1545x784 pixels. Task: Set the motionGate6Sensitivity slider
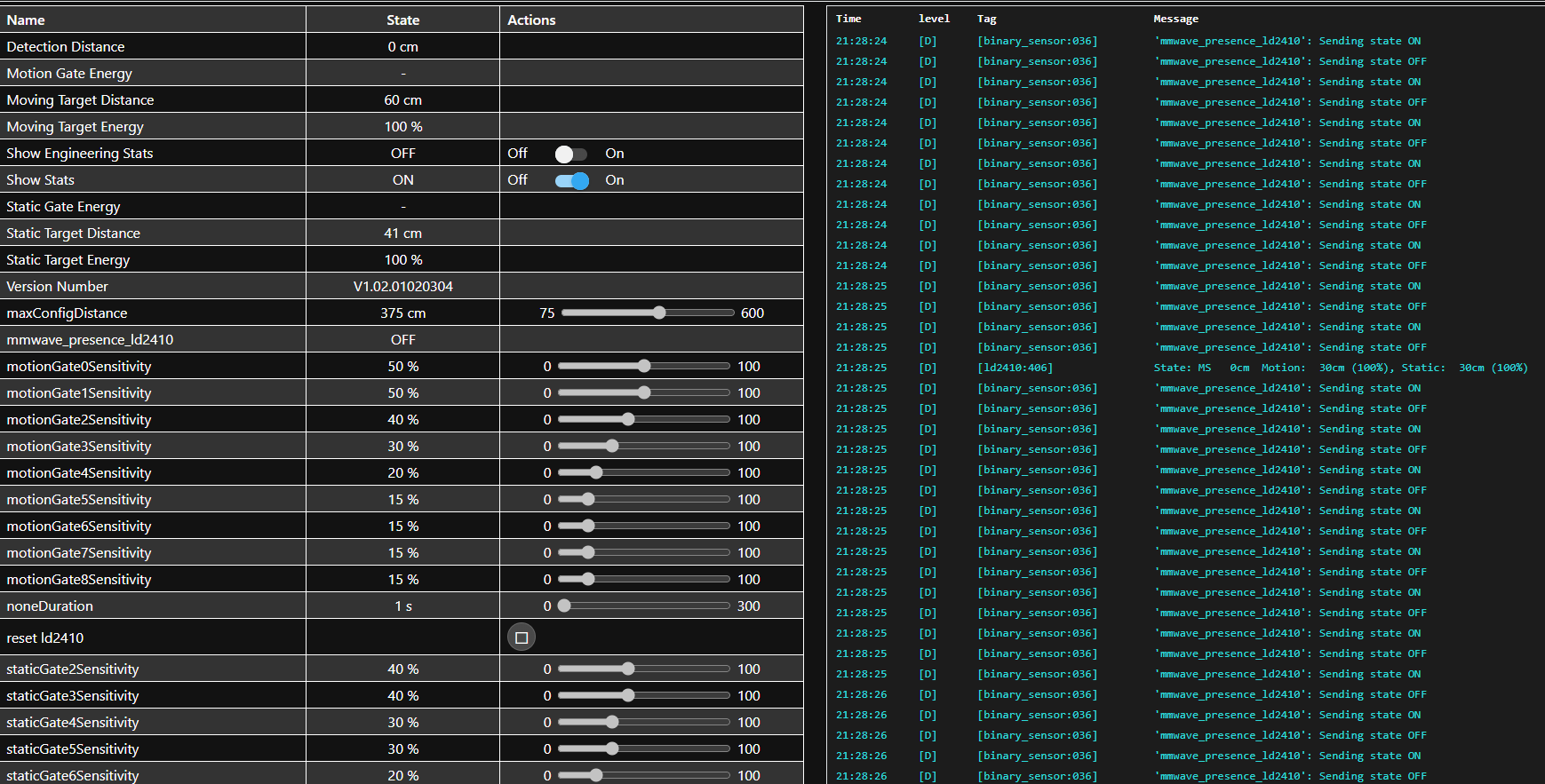644,526
